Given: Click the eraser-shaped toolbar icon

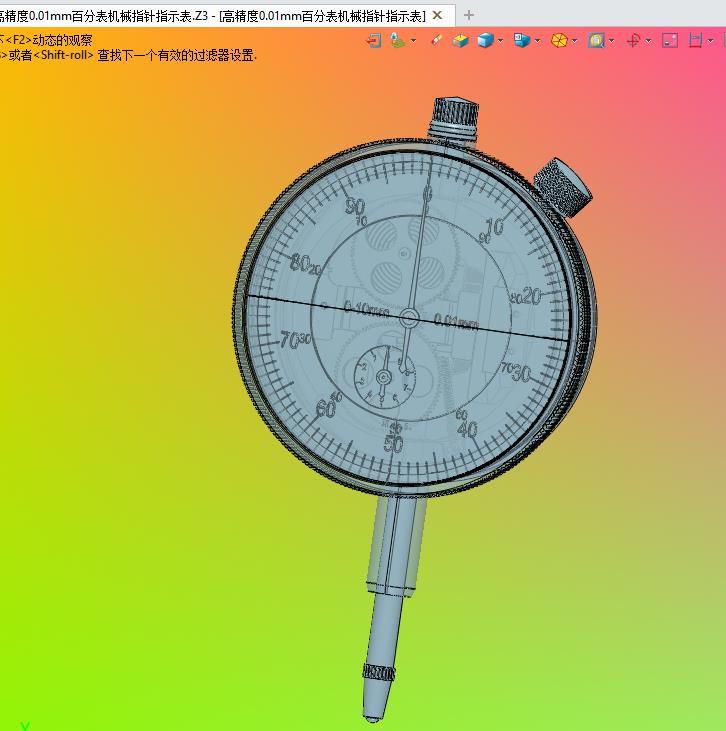Looking at the screenshot, I should tap(436, 40).
